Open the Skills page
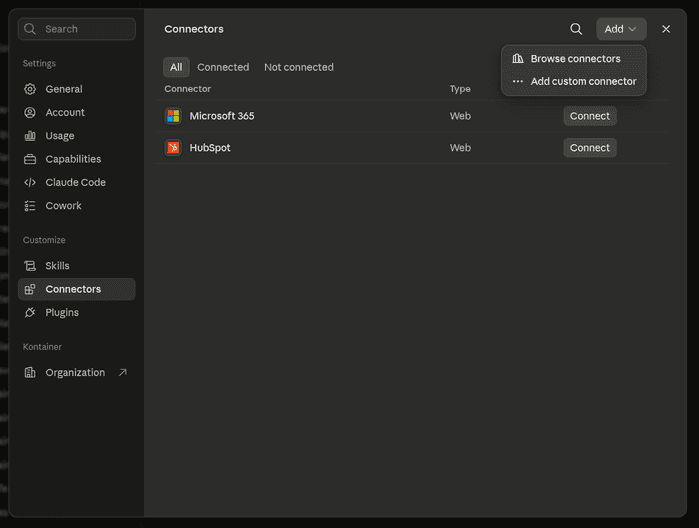Image resolution: width=699 pixels, height=528 pixels. click(x=77, y=266)
